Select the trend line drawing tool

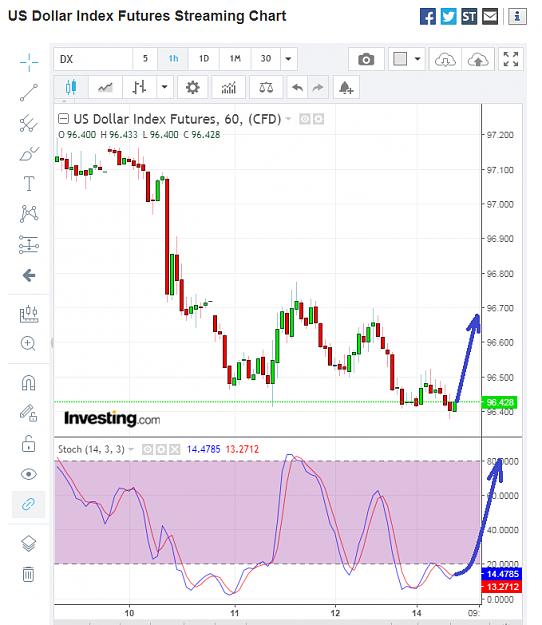[29, 93]
